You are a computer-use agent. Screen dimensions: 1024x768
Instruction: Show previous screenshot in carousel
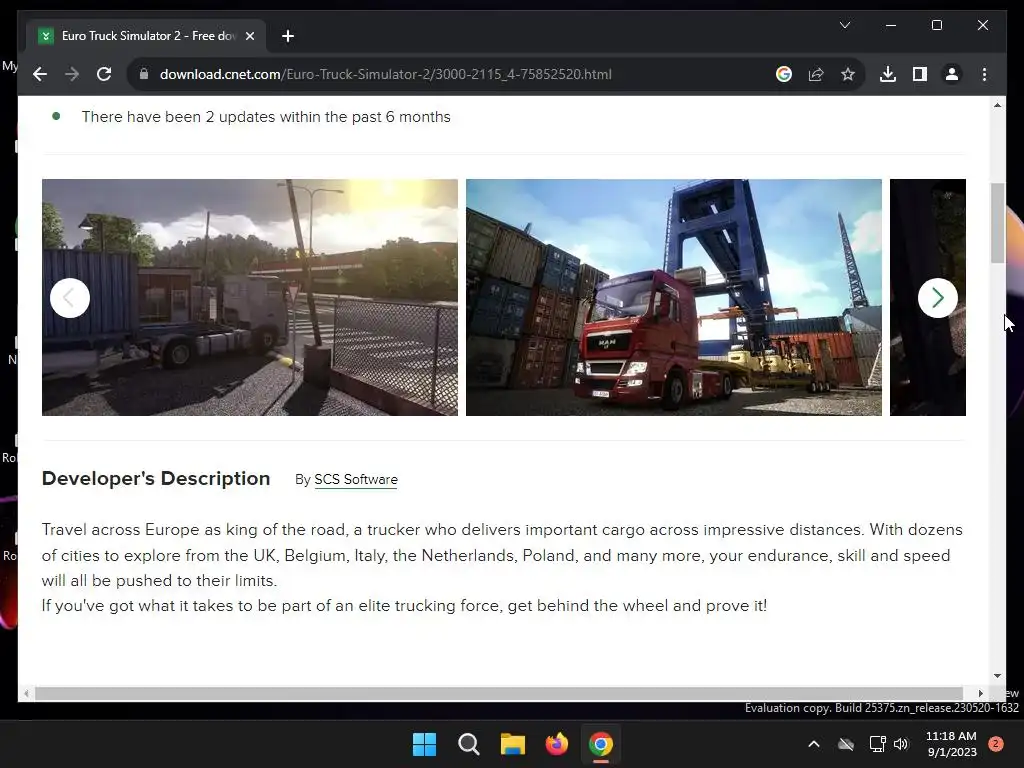coord(70,298)
